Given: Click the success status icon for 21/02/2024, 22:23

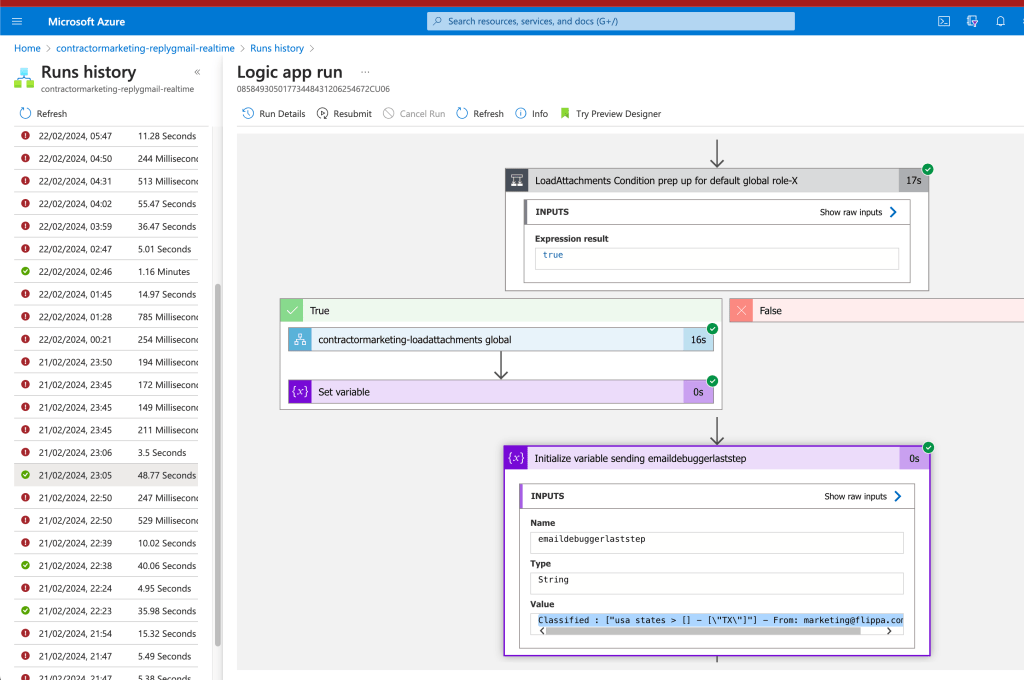Looking at the screenshot, I should tap(25, 610).
